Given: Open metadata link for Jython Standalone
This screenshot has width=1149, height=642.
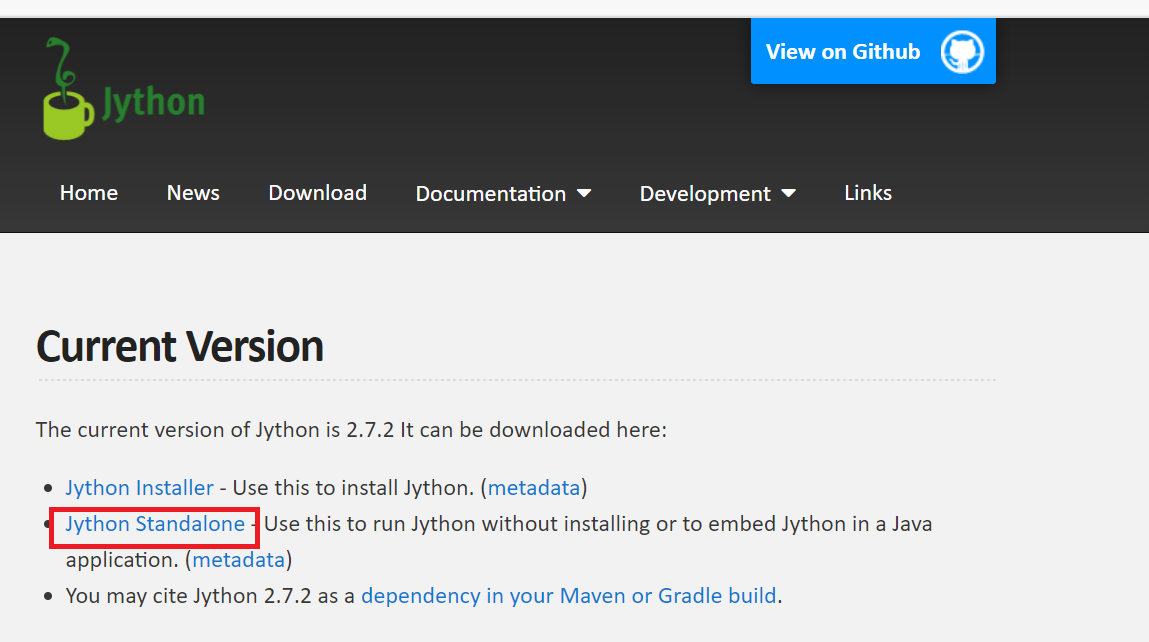Looking at the screenshot, I should 238,560.
